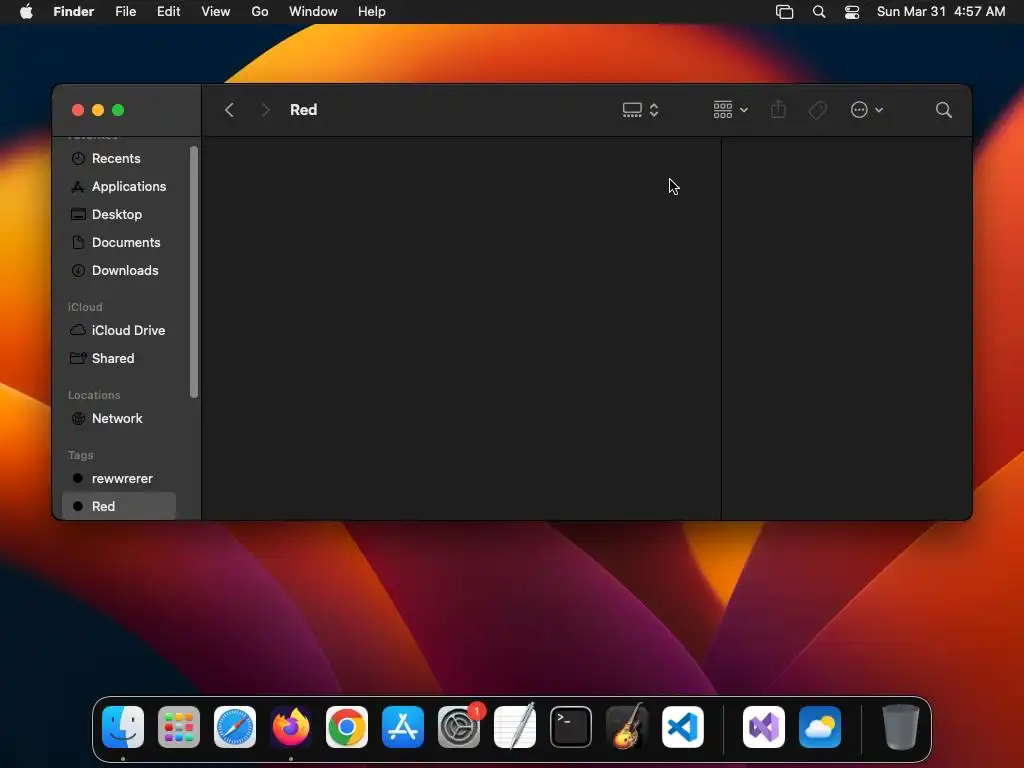Image resolution: width=1024 pixels, height=768 pixels.
Task: Expand the Group By grid dropdown
Action: coord(730,110)
